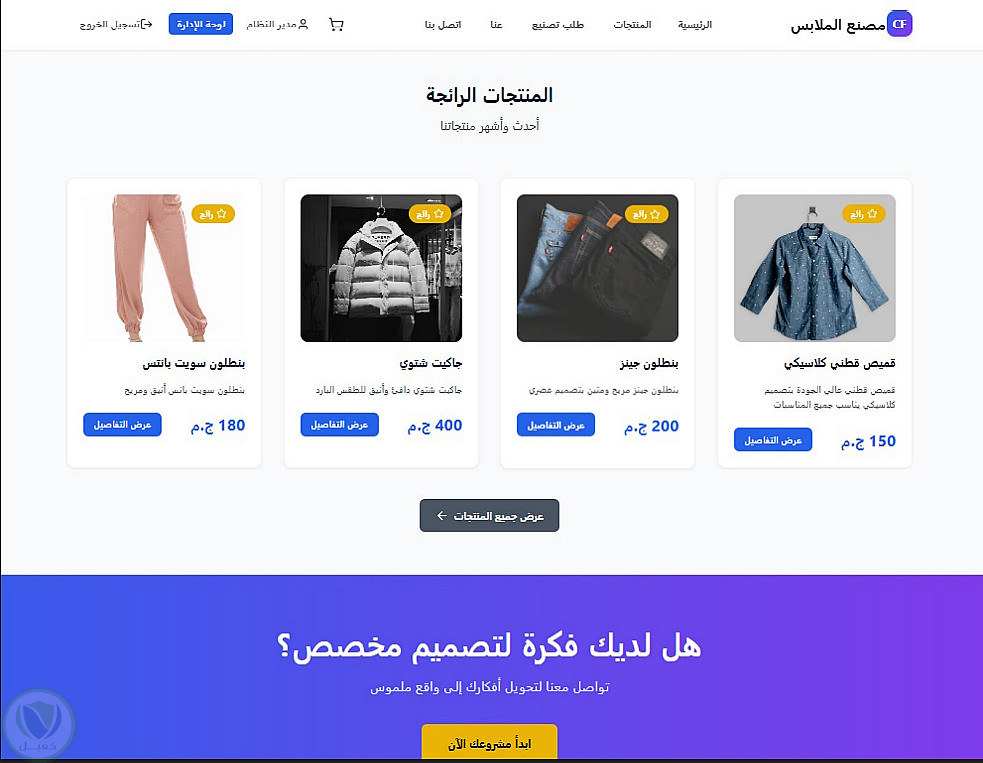Open the winter jacket product image
Viewport: 983px width, 763px height.
click(381, 268)
